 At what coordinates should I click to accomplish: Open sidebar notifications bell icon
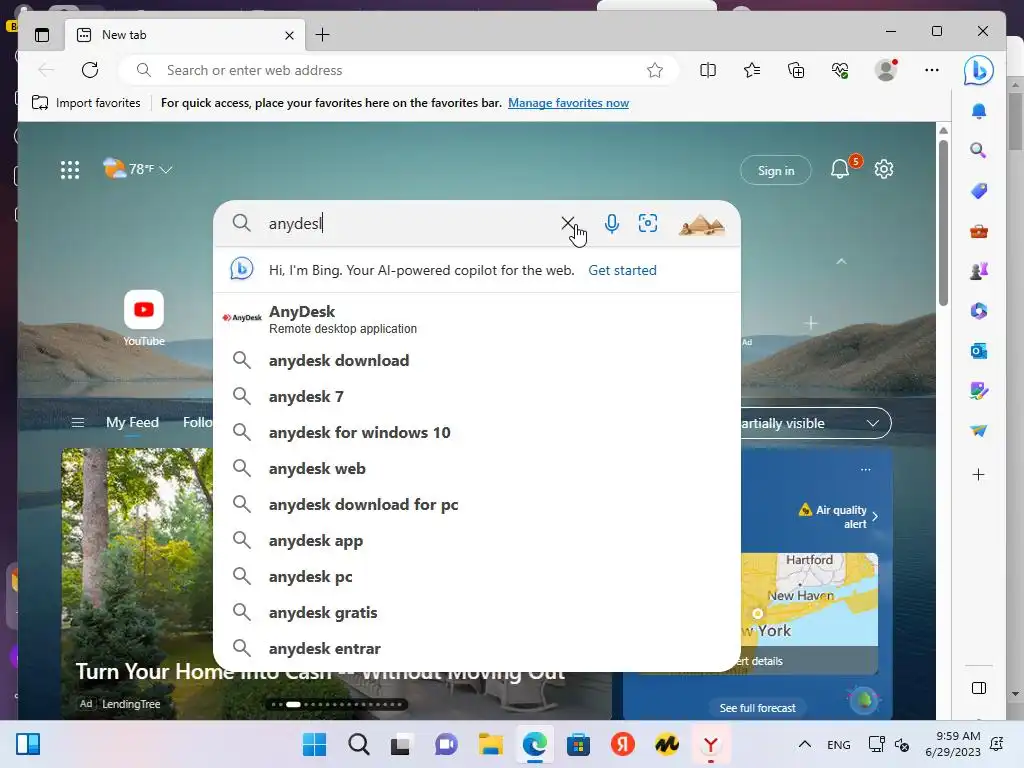point(978,111)
